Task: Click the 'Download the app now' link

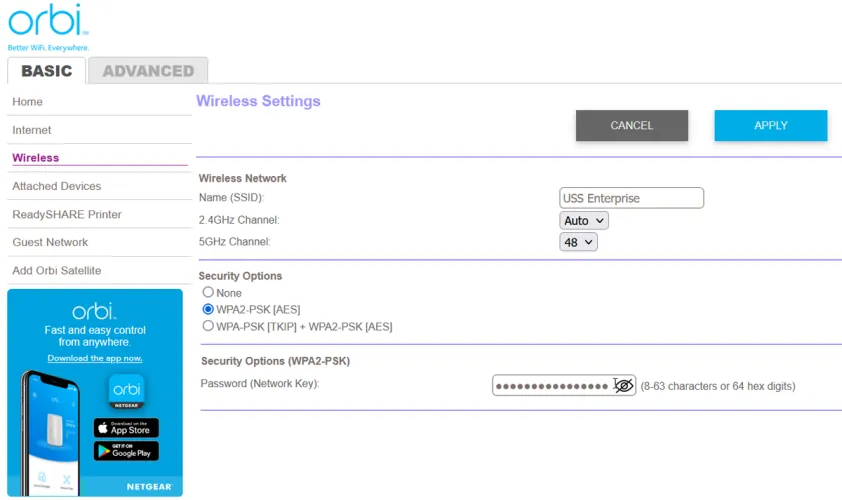Action: 95,358
